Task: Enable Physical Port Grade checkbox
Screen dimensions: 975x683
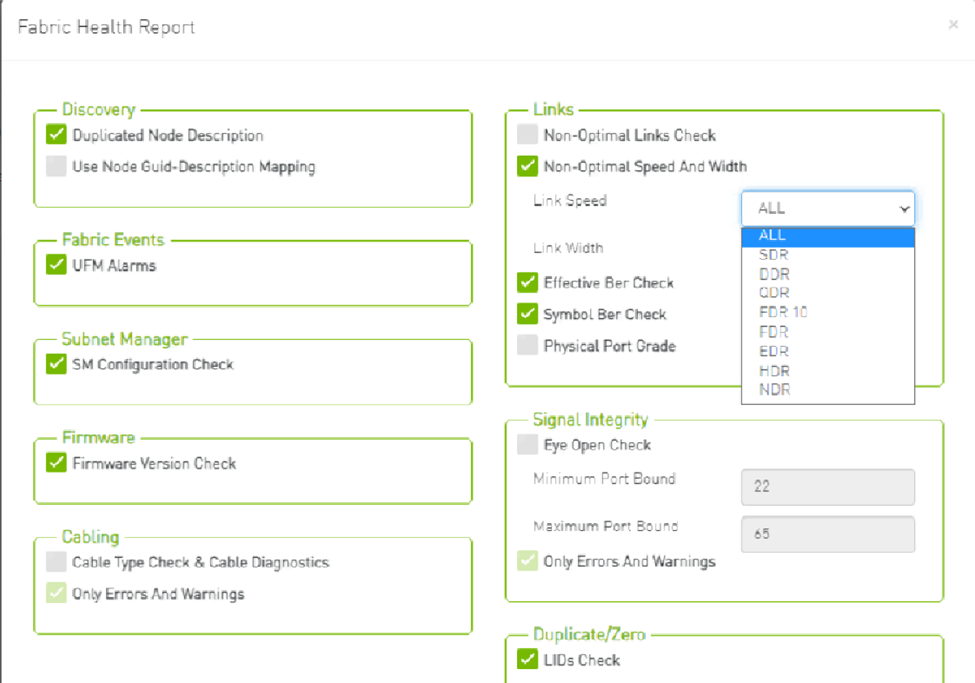Action: pyautogui.click(x=527, y=346)
